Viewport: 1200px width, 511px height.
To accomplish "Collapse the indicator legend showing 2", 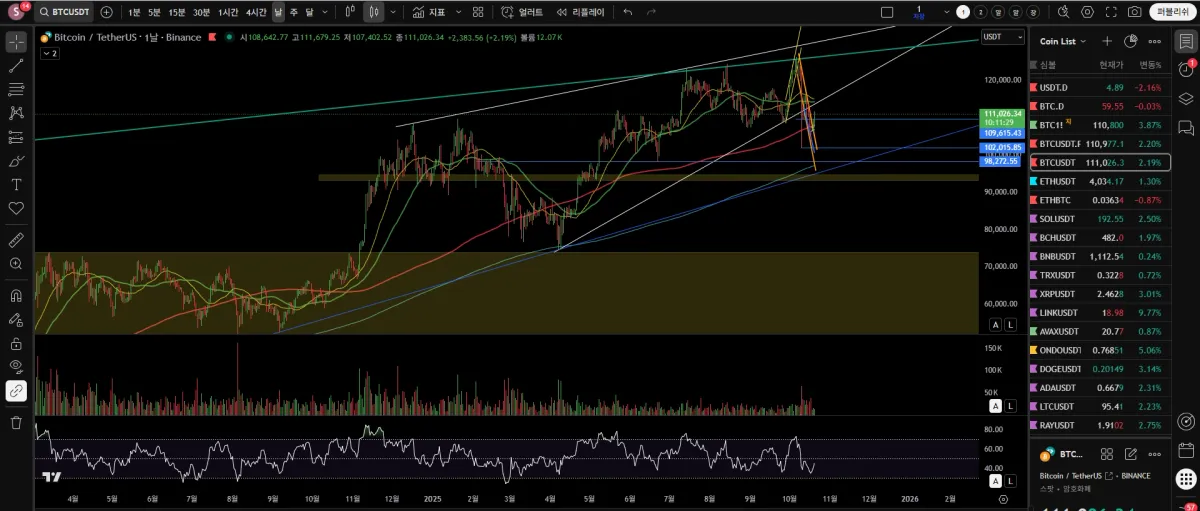I will [49, 54].
